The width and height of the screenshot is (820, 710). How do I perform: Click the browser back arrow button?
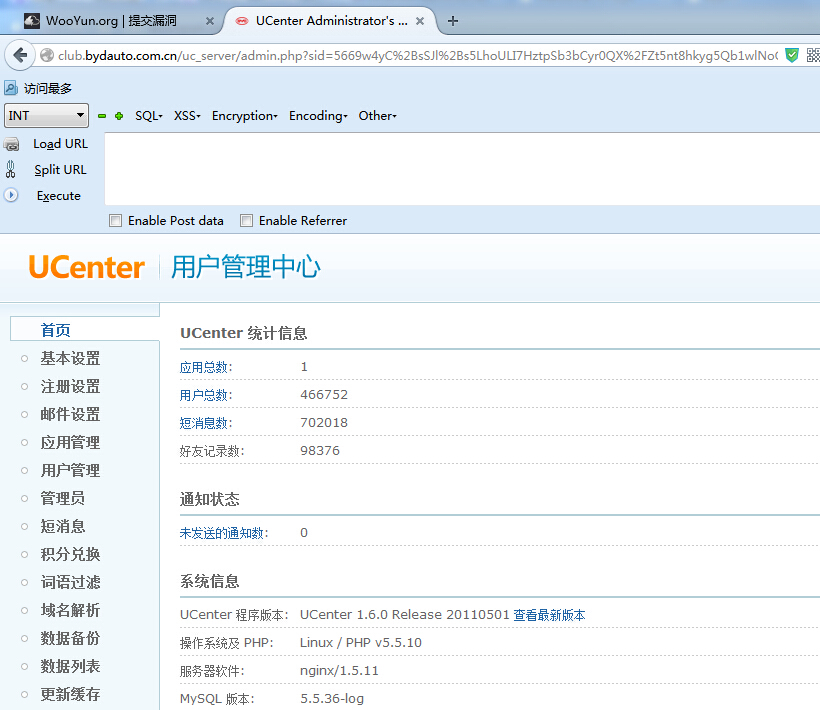pos(20,55)
